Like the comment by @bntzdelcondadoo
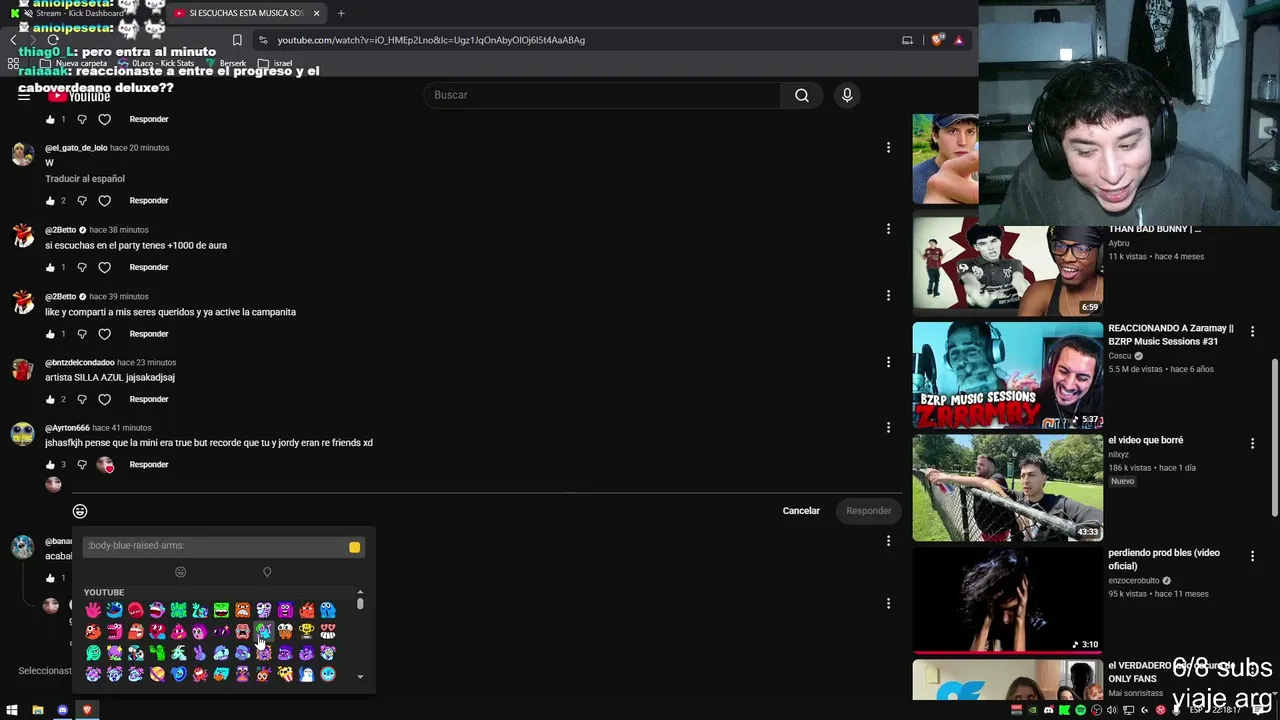 click(x=50, y=400)
